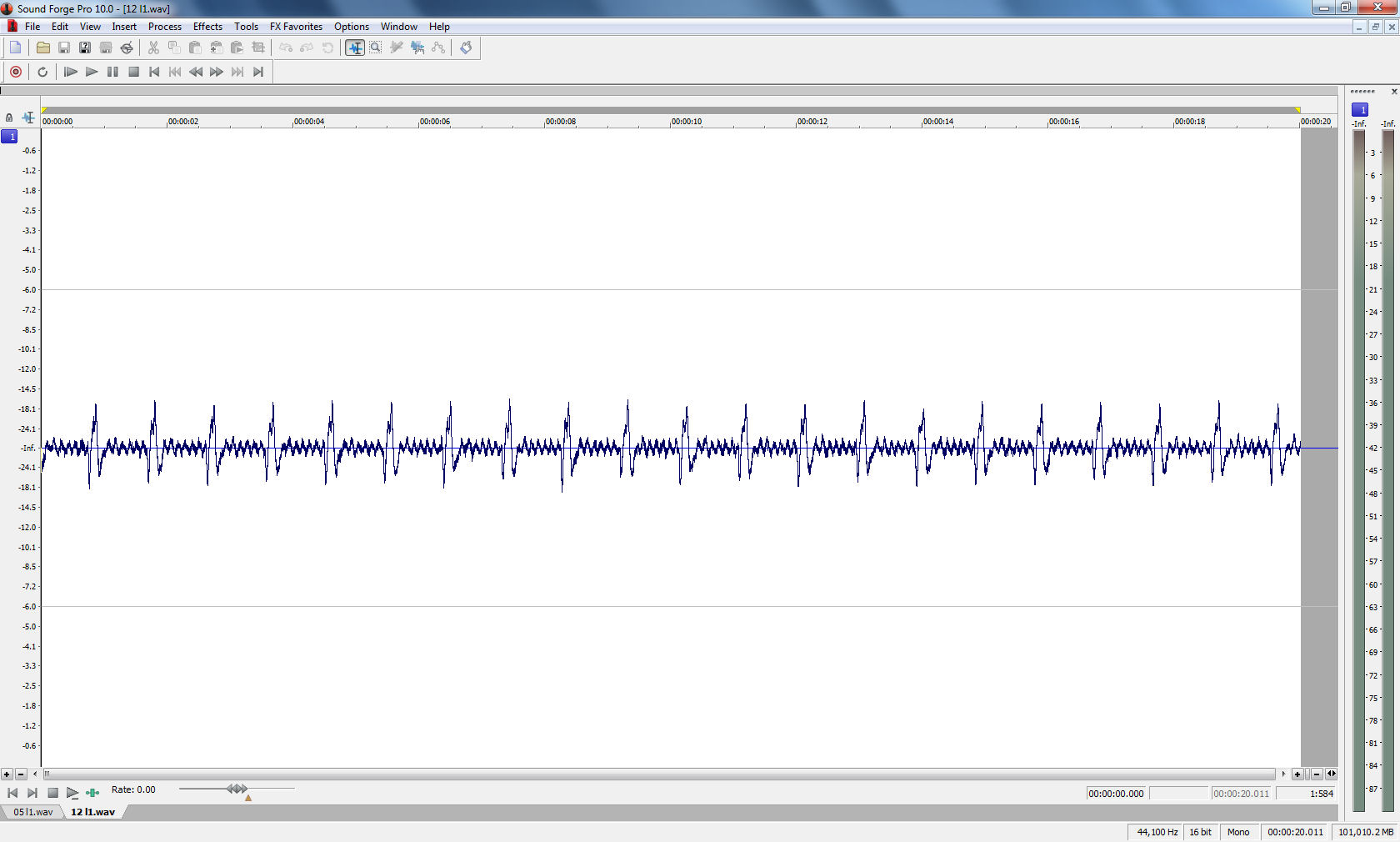Viewport: 1400px width, 842px height.
Task: Click the horizontal scrollbar below the waveform
Action: 658,774
